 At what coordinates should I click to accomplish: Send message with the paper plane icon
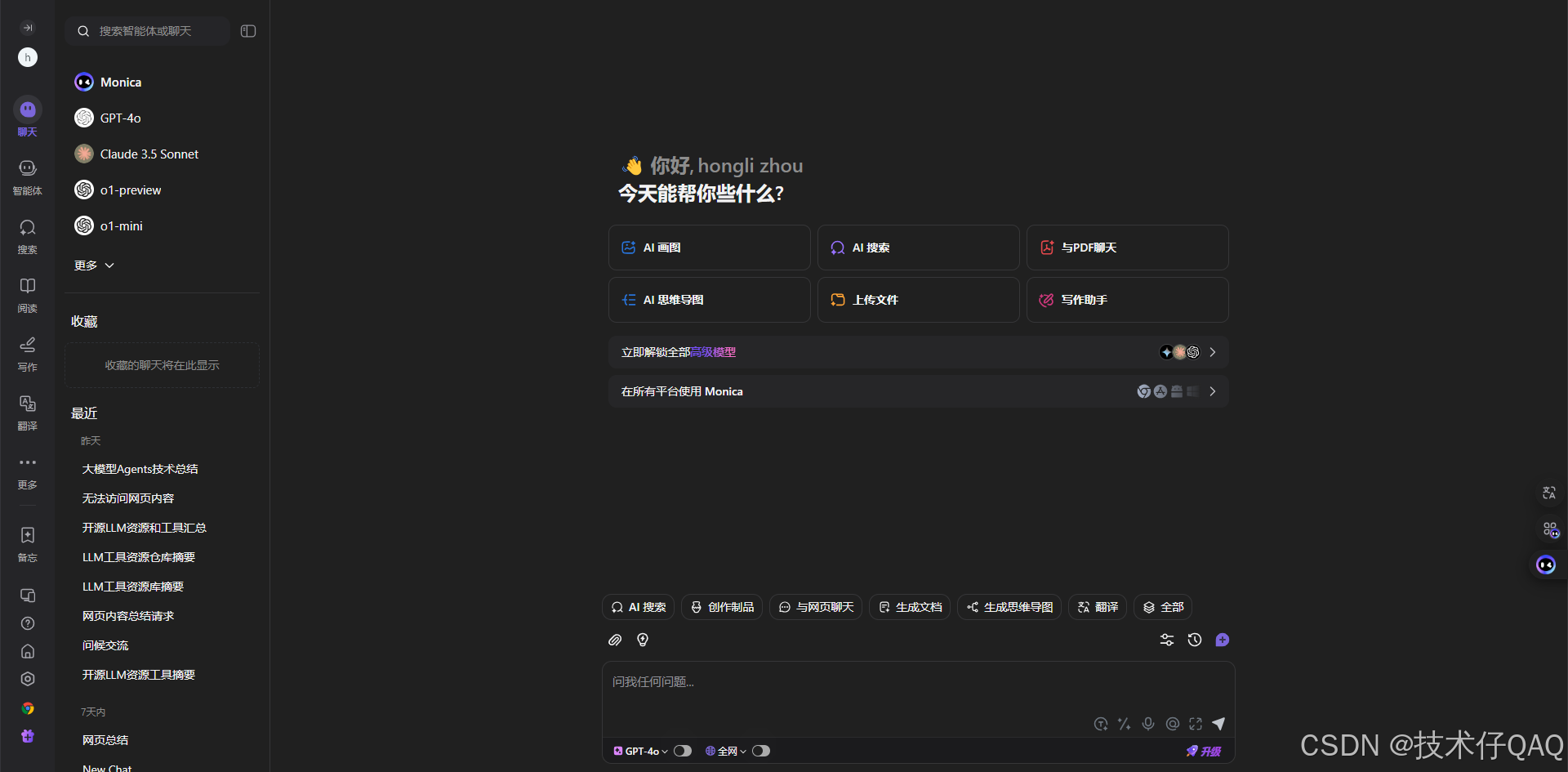(x=1218, y=724)
